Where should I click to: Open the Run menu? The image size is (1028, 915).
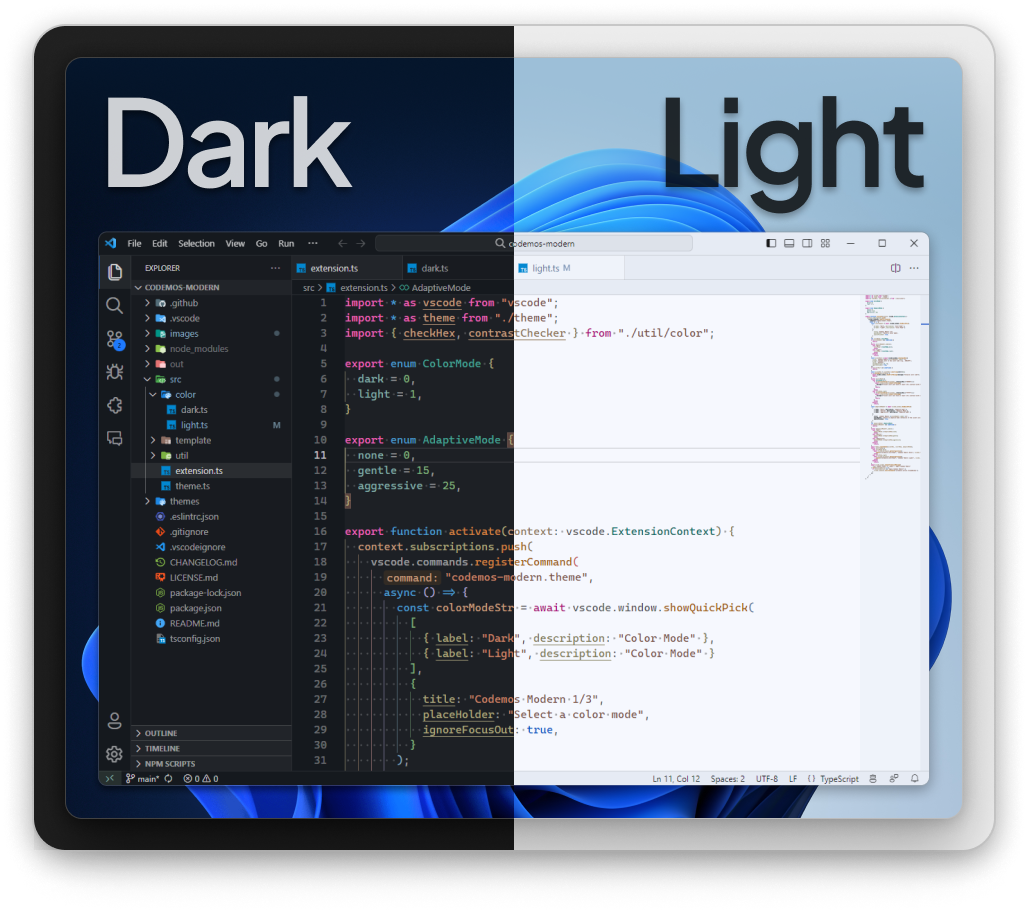click(x=286, y=243)
